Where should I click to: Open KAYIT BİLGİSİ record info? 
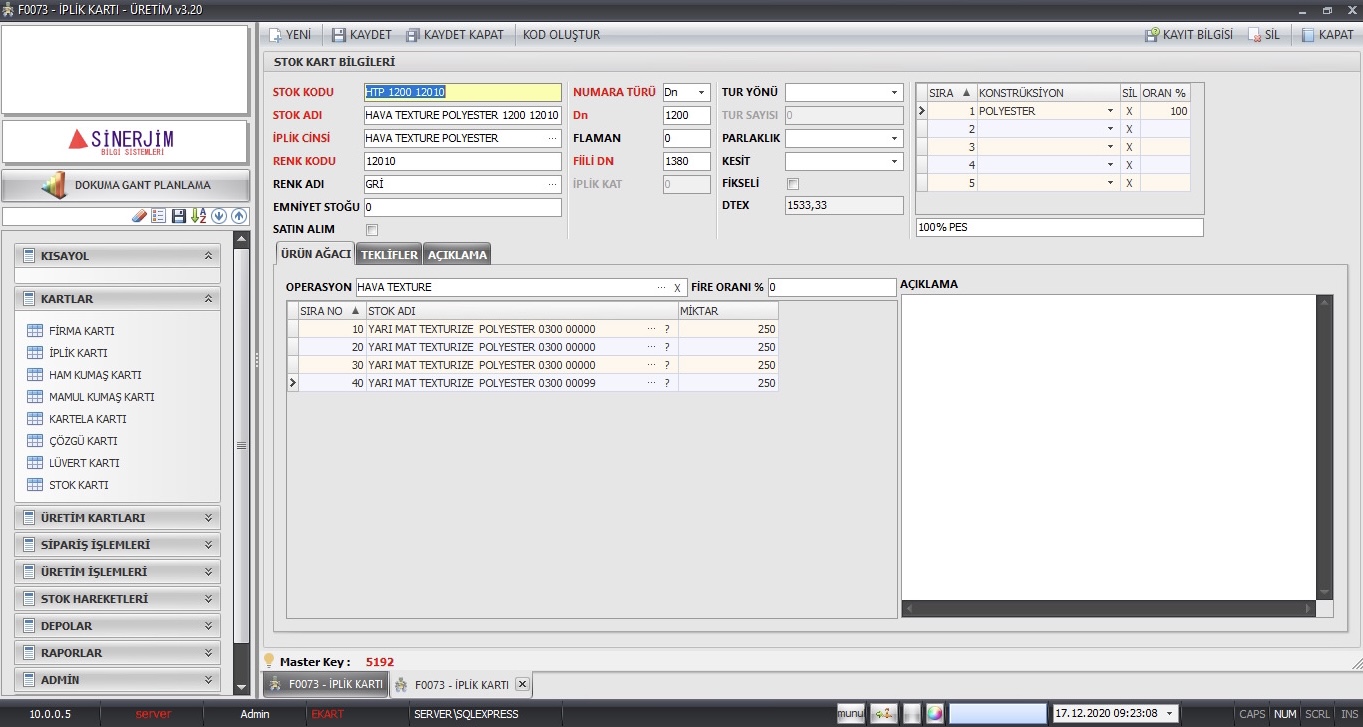(x=1189, y=34)
